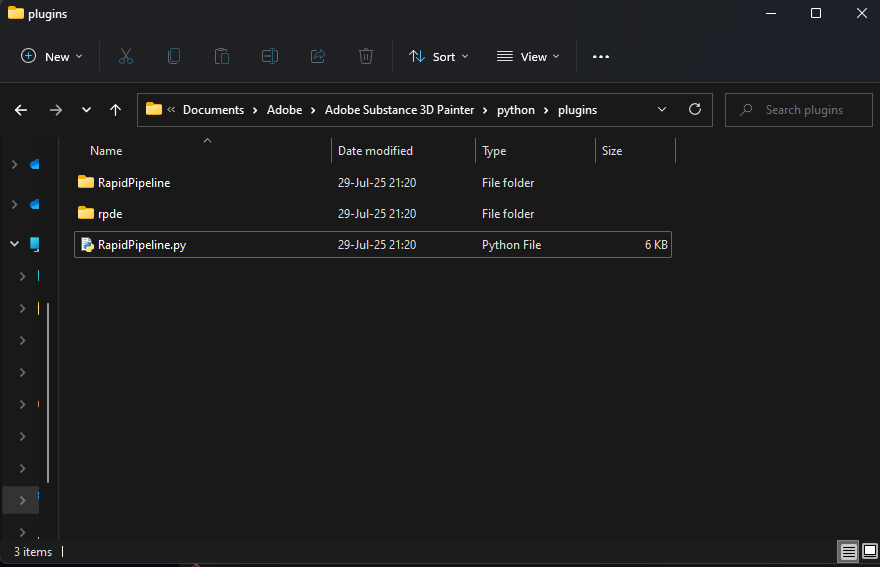The image size is (880, 567).
Task: Open the New item menu
Action: [51, 57]
